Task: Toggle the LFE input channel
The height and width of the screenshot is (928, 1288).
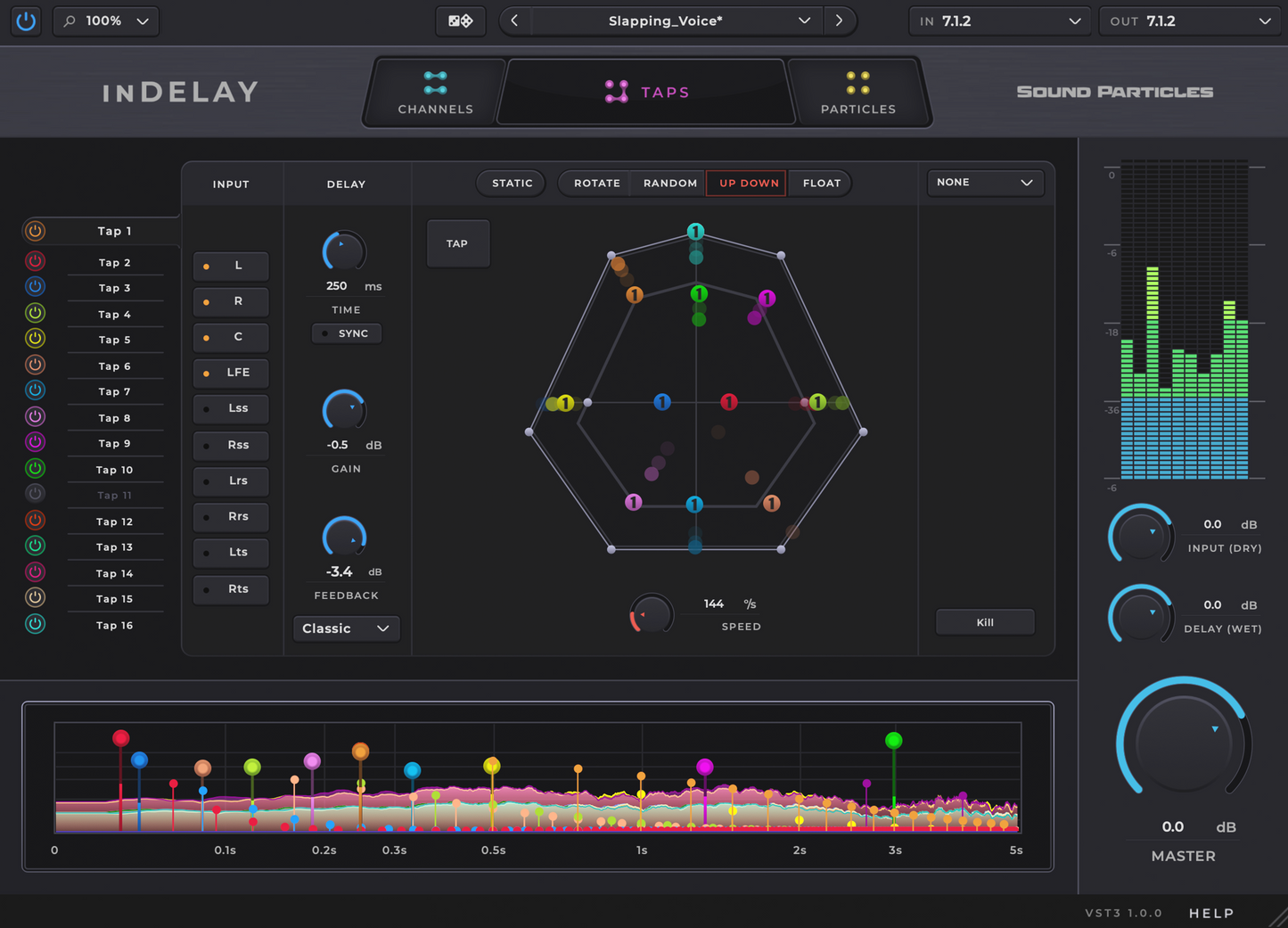Action: [x=230, y=373]
